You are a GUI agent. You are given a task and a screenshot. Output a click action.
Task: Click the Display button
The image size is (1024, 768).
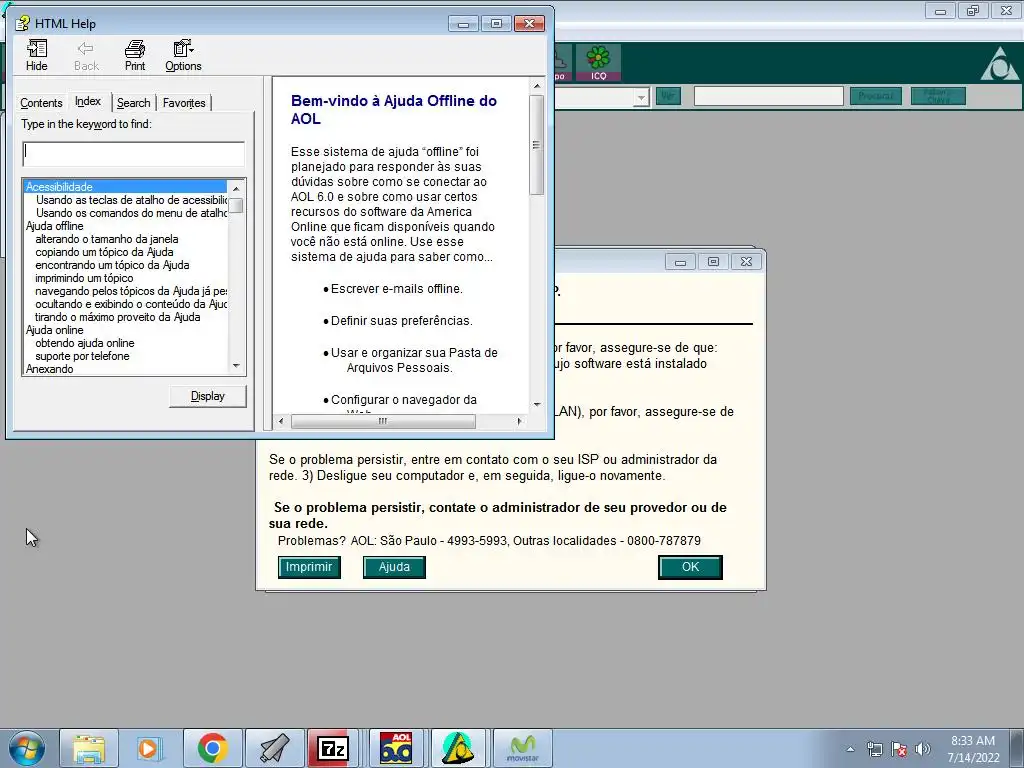click(208, 396)
